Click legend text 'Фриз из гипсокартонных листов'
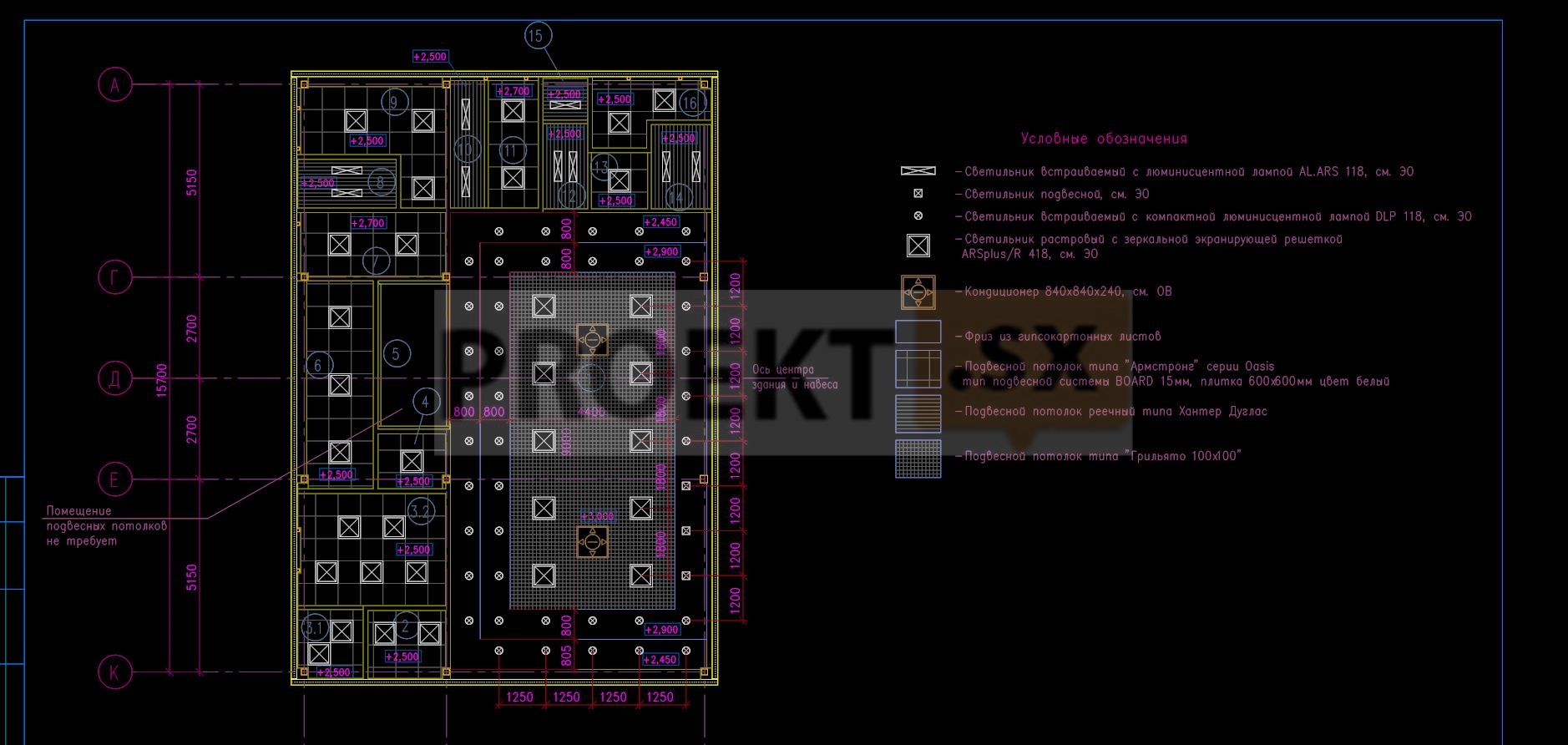 tap(1059, 337)
